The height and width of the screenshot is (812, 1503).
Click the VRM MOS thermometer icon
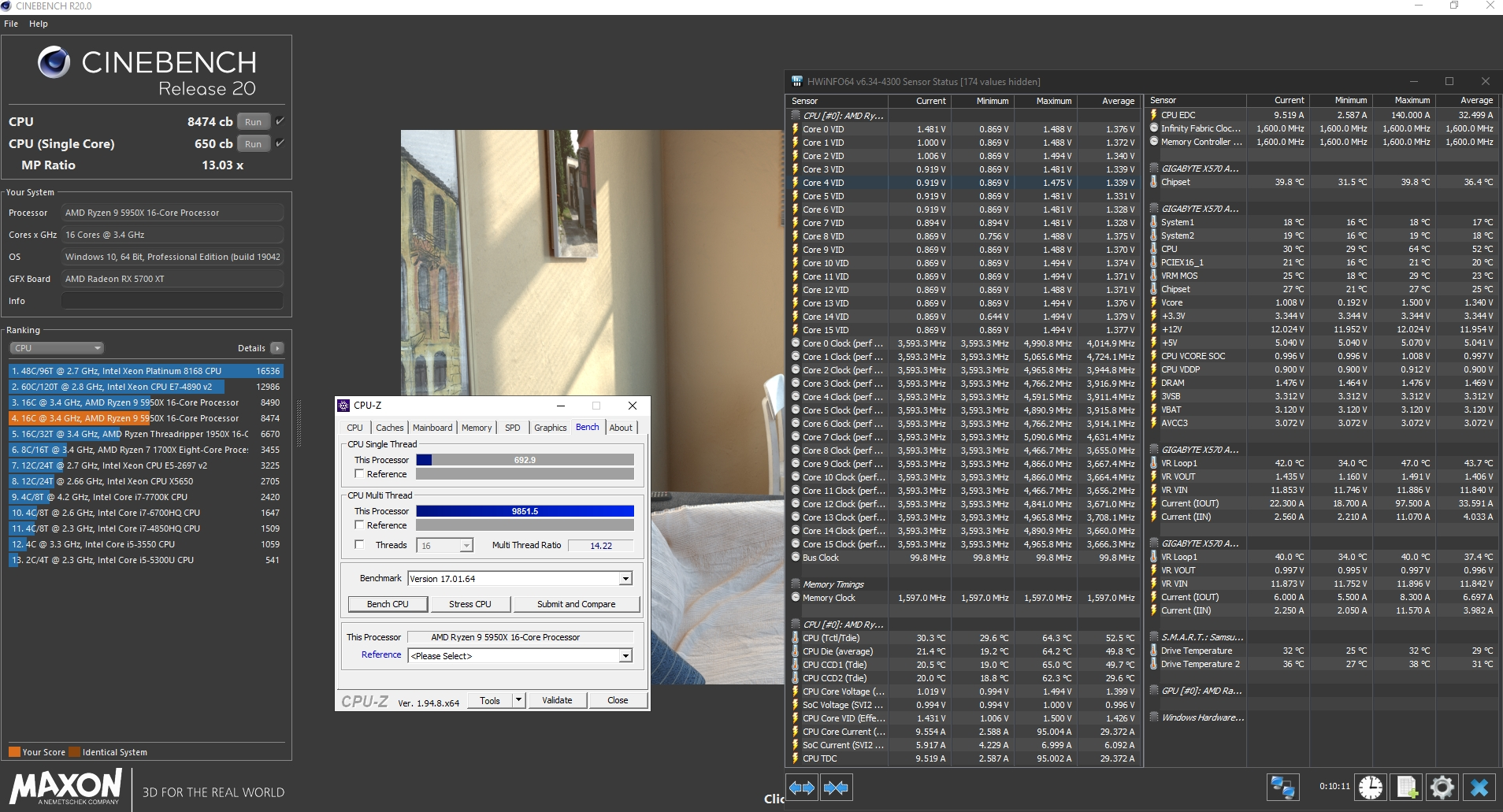tap(1154, 276)
